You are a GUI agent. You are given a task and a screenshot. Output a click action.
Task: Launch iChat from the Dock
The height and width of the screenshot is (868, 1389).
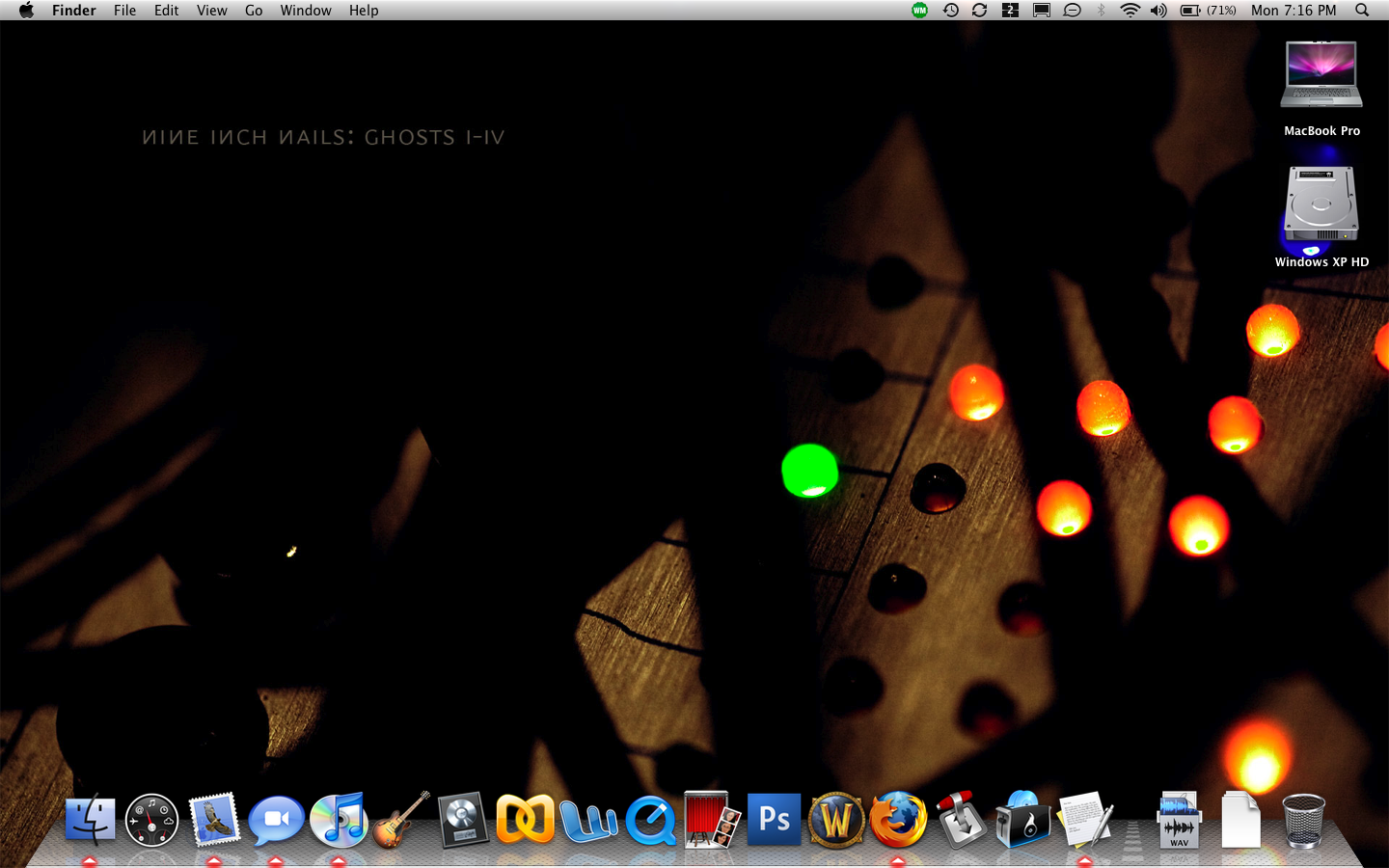pos(276,821)
